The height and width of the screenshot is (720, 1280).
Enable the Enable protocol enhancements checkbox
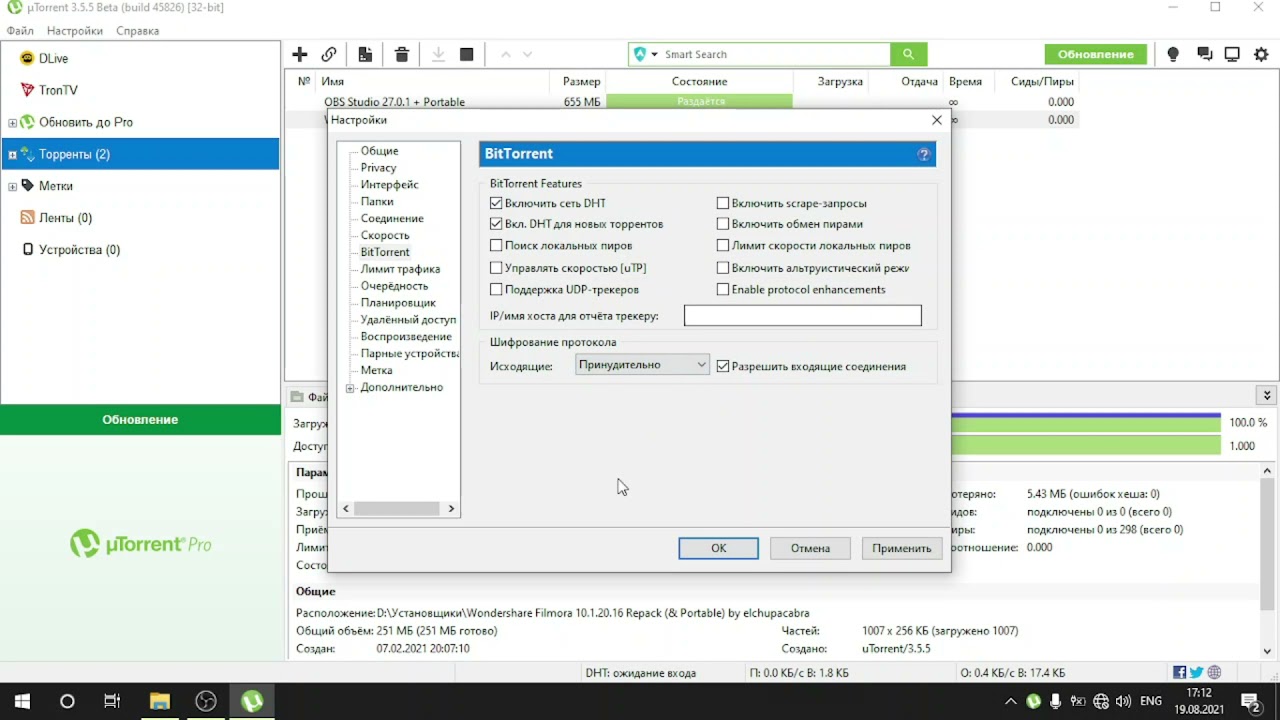723,289
